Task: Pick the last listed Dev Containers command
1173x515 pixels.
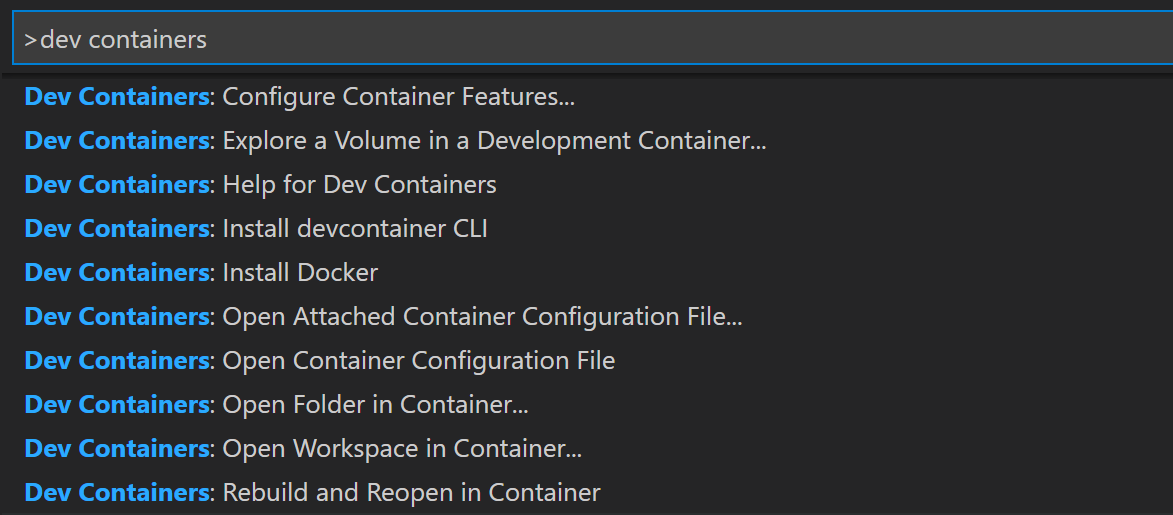Action: (x=312, y=493)
